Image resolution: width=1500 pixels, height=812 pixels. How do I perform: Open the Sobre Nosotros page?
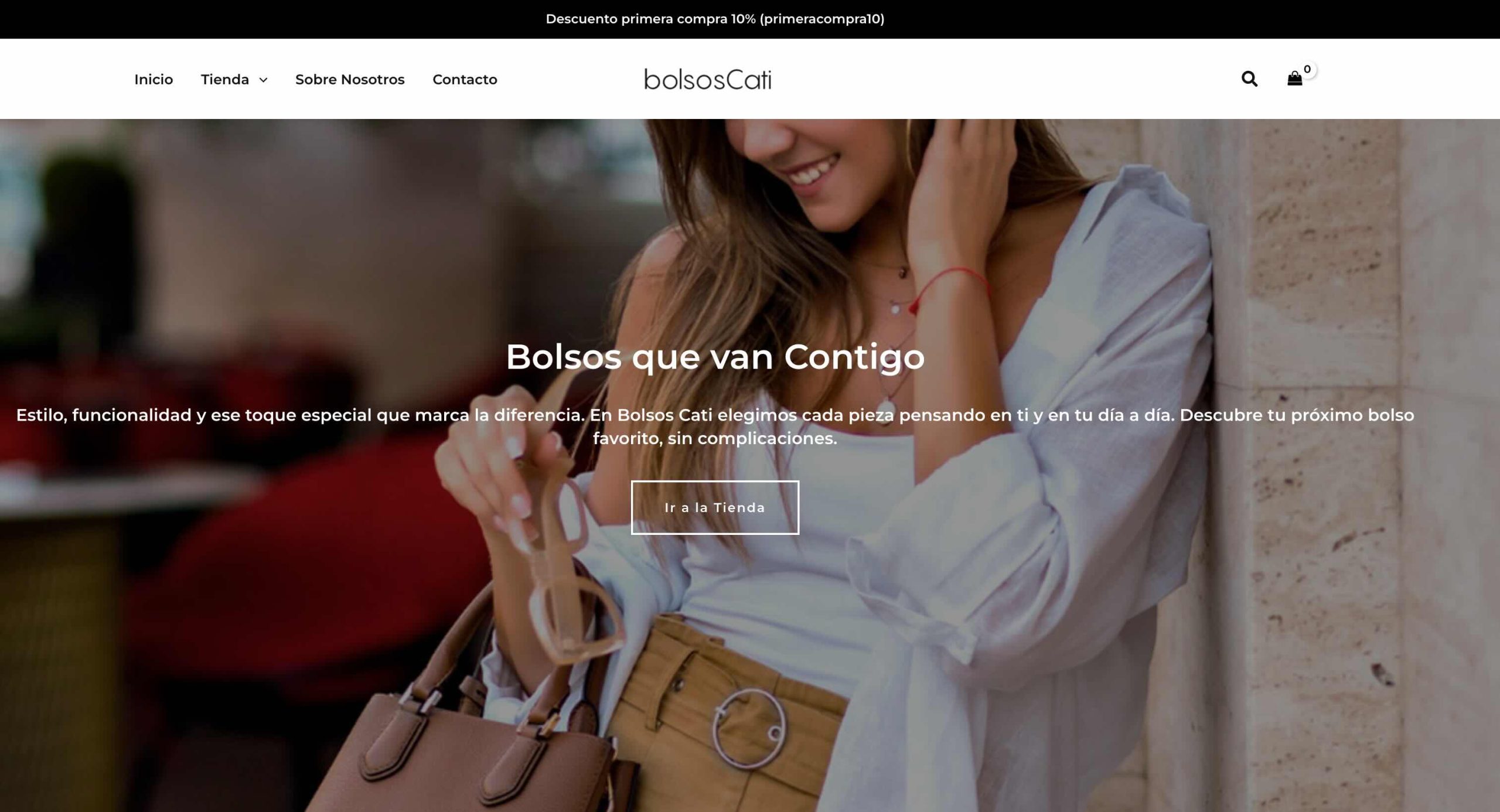tap(350, 79)
